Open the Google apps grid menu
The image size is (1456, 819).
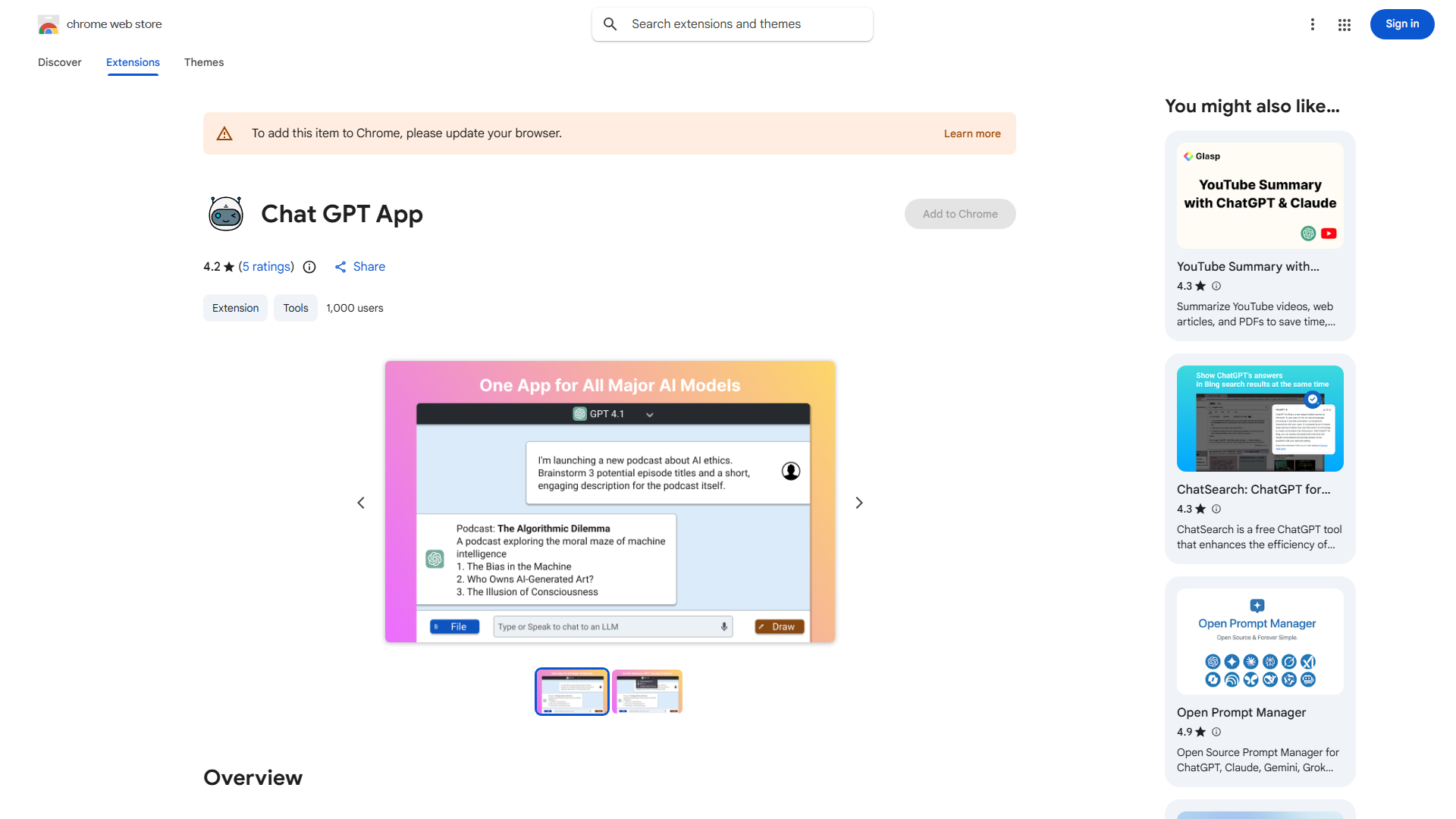tap(1344, 24)
